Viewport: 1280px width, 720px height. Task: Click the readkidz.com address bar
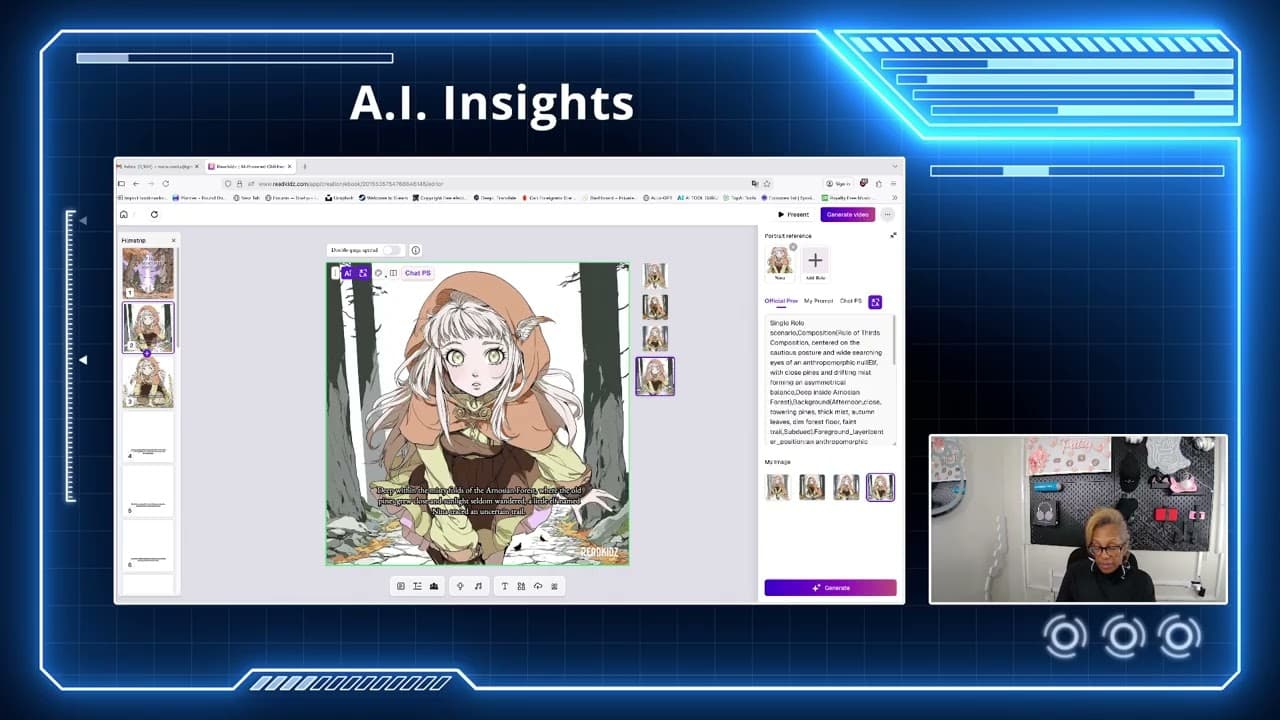[497, 184]
